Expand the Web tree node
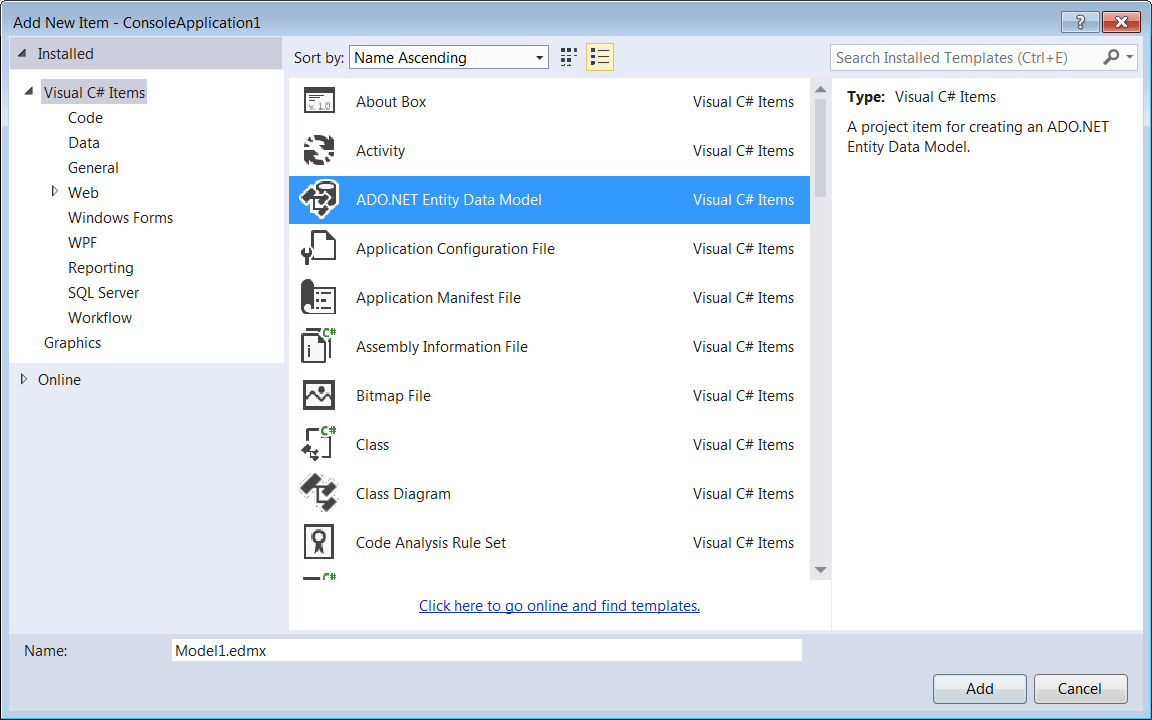The width and height of the screenshot is (1152, 720). tap(54, 192)
